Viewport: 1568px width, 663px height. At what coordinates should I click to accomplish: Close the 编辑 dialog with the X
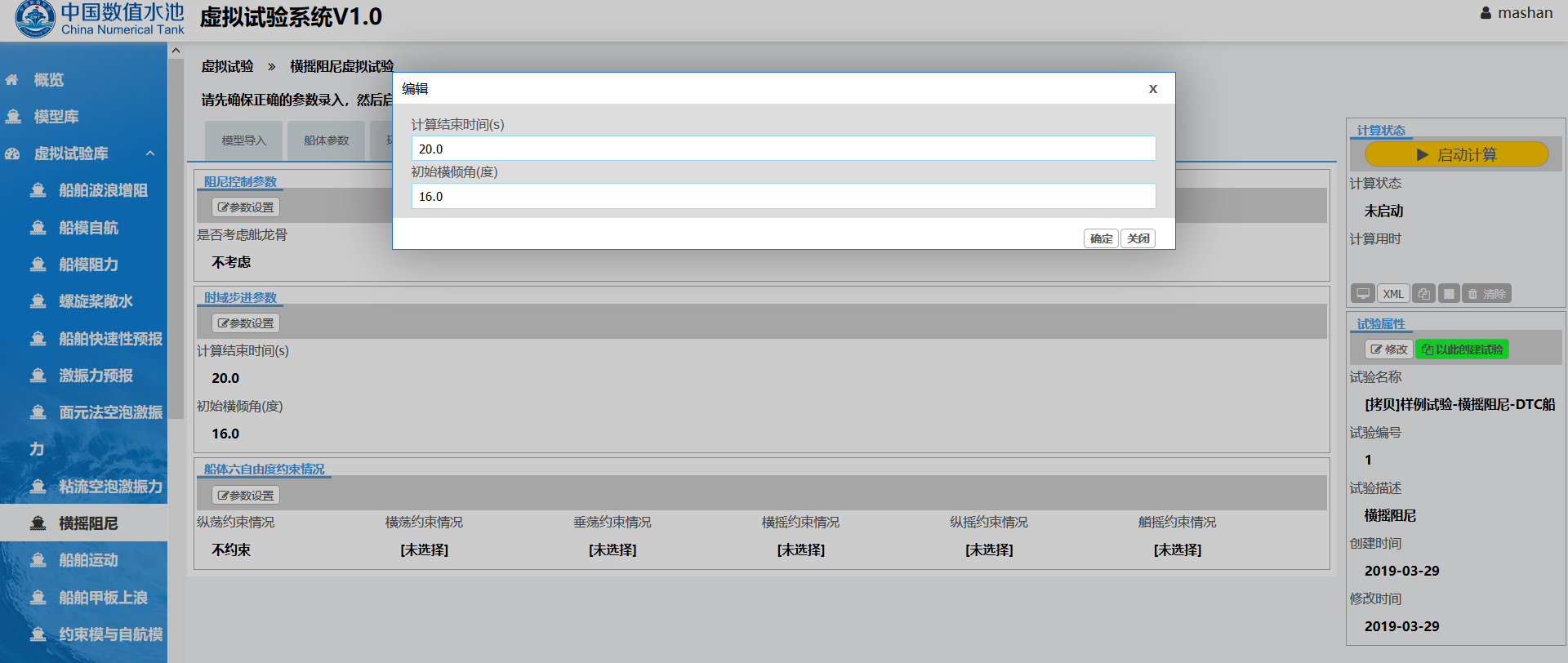tap(1152, 89)
